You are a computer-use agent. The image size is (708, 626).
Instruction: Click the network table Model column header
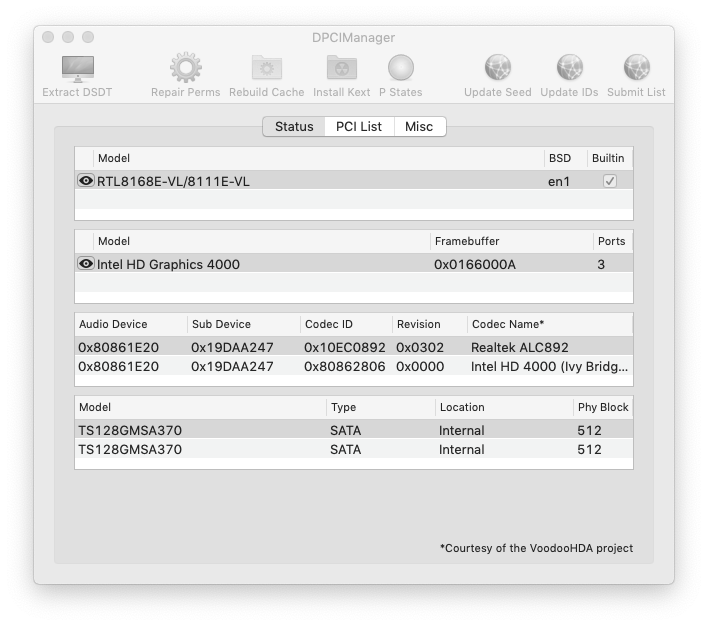tap(318, 158)
